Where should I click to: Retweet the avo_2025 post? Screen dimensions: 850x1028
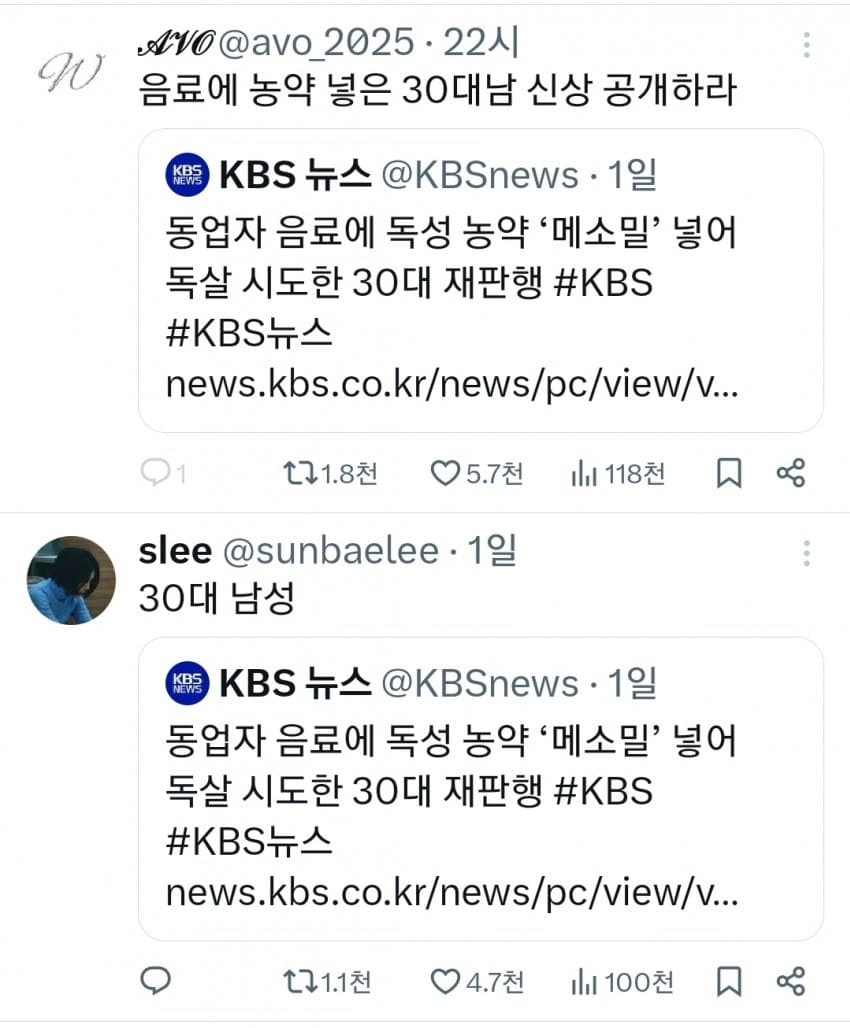pyautogui.click(x=301, y=473)
